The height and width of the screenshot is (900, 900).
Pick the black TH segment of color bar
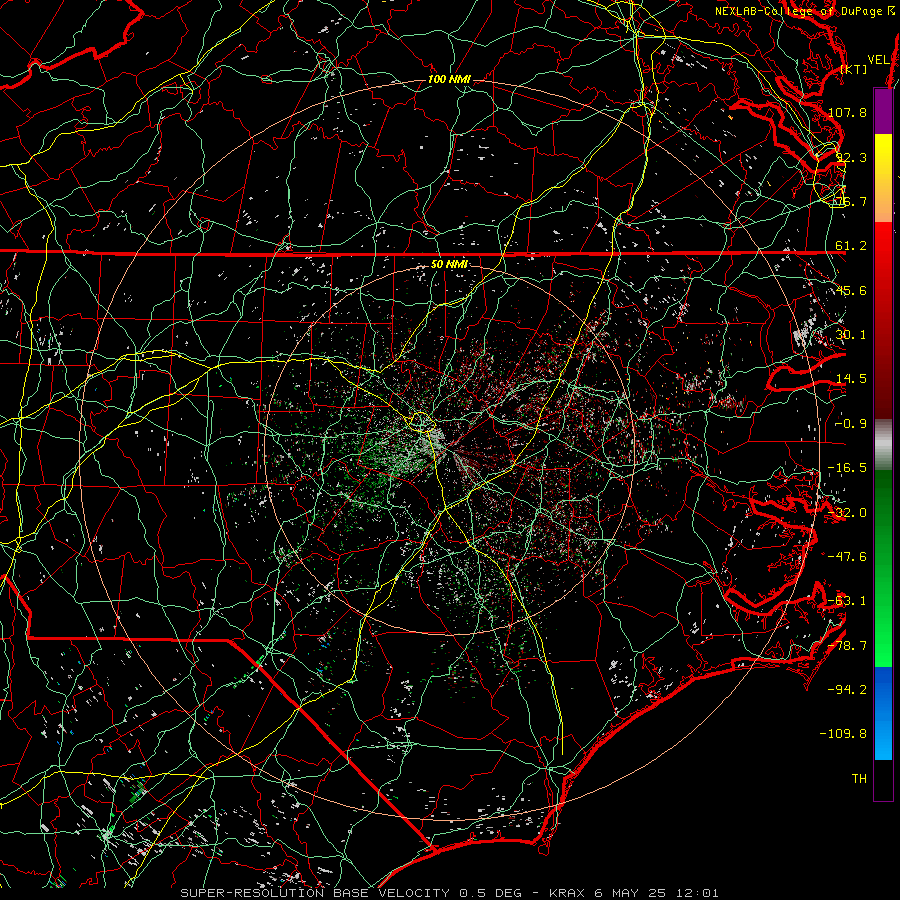click(x=883, y=779)
